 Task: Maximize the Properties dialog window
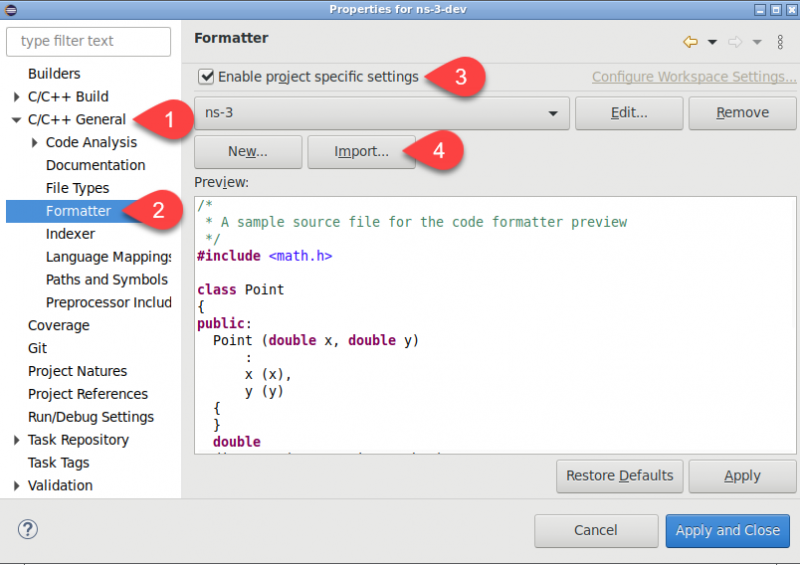click(x=776, y=10)
